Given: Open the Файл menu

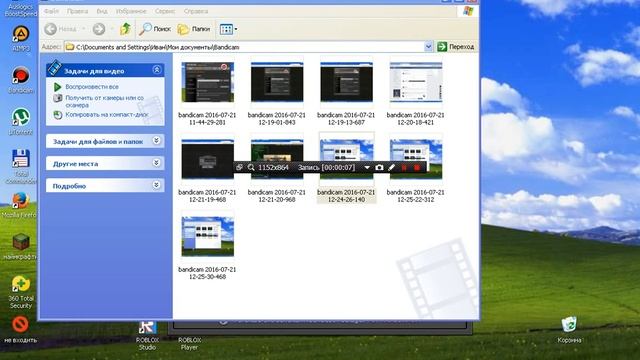Looking at the screenshot, I should (x=51, y=11).
